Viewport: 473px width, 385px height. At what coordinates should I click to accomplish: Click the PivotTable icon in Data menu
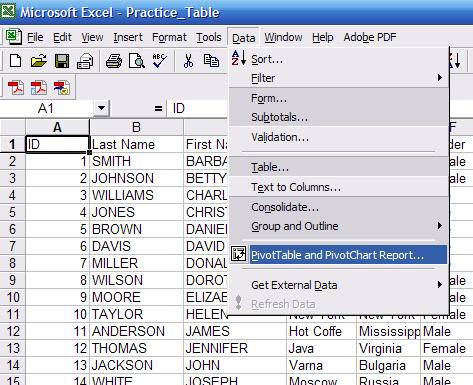[239, 254]
